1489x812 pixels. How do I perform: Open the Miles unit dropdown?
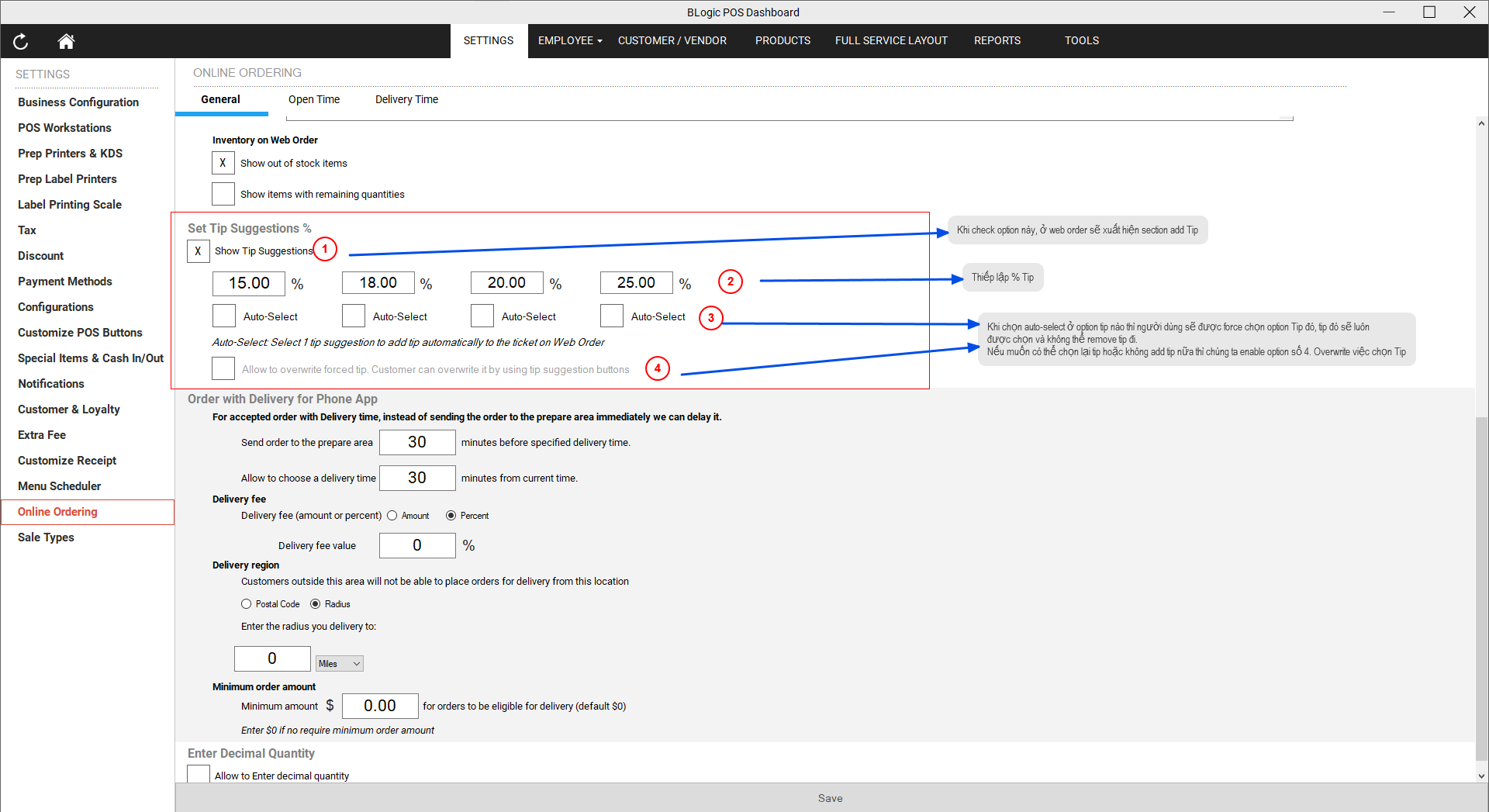point(340,664)
